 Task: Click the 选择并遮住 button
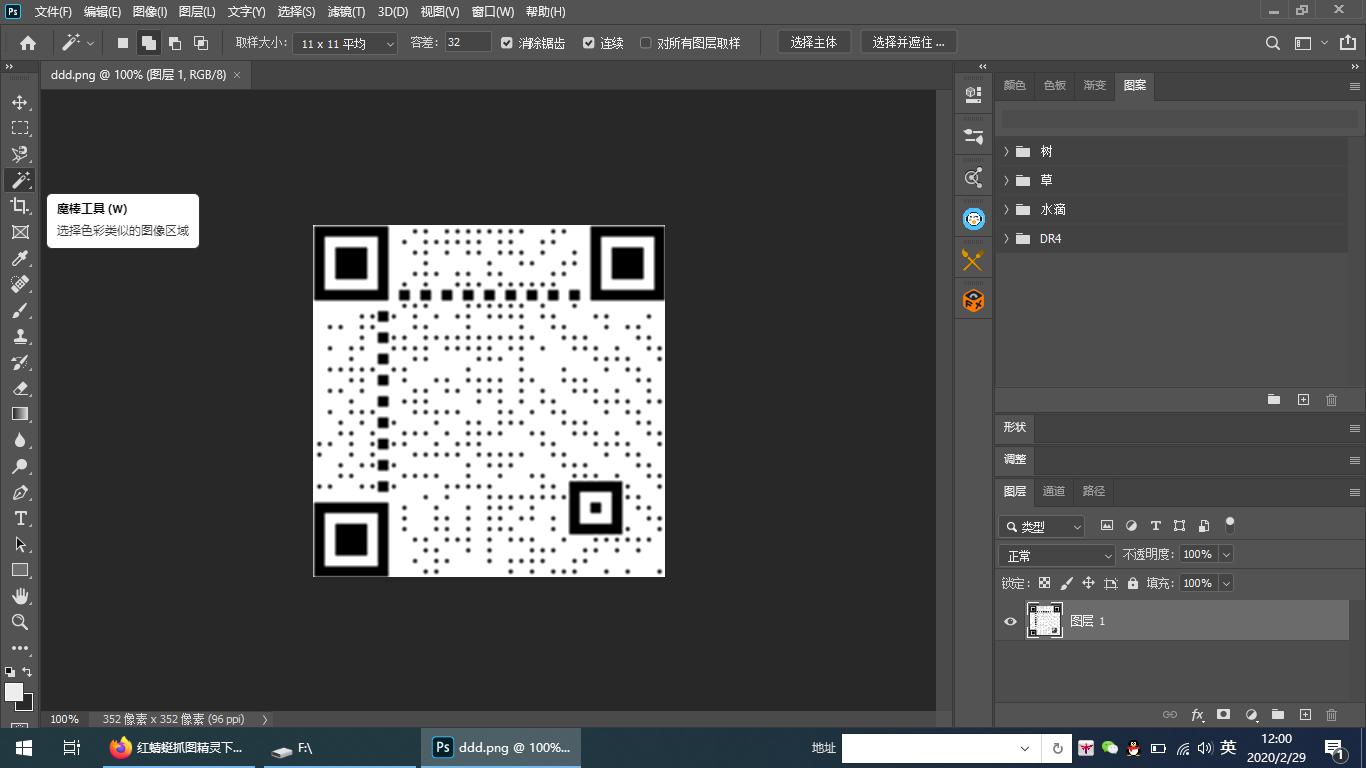[908, 42]
